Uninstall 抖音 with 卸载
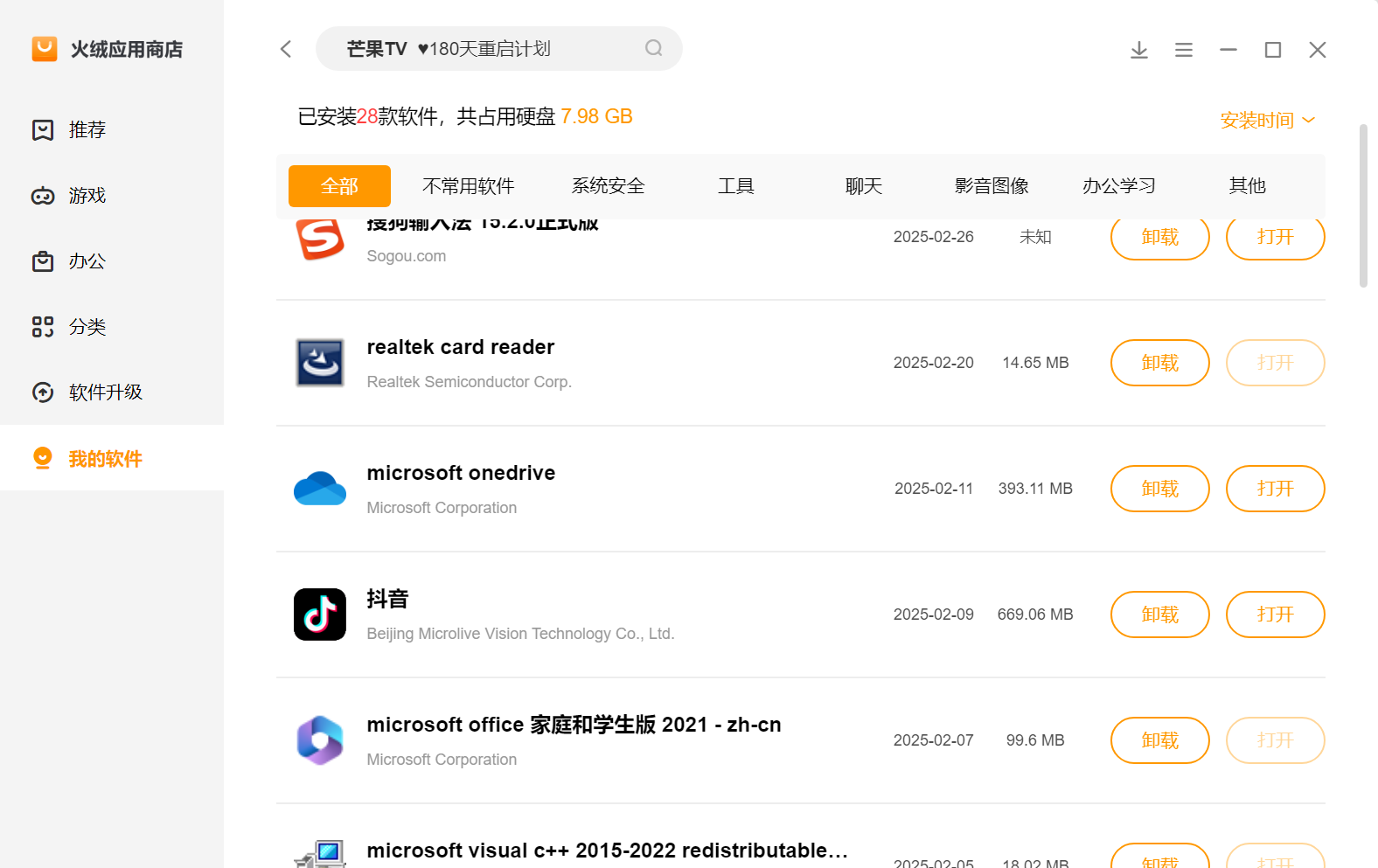The height and width of the screenshot is (868, 1378). click(x=1160, y=615)
